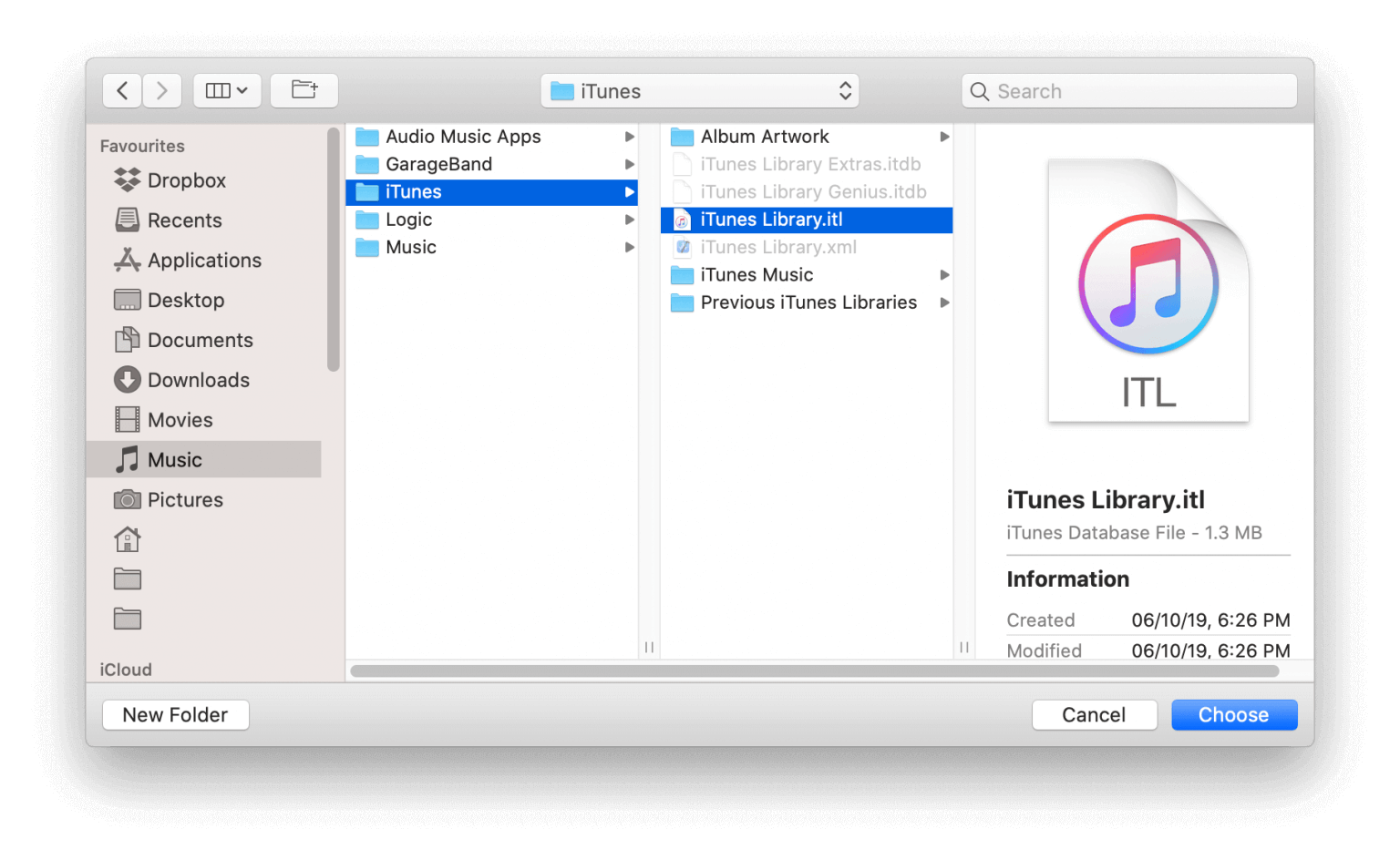Click the second column resize handle
The image size is (1400, 860).
(x=964, y=647)
